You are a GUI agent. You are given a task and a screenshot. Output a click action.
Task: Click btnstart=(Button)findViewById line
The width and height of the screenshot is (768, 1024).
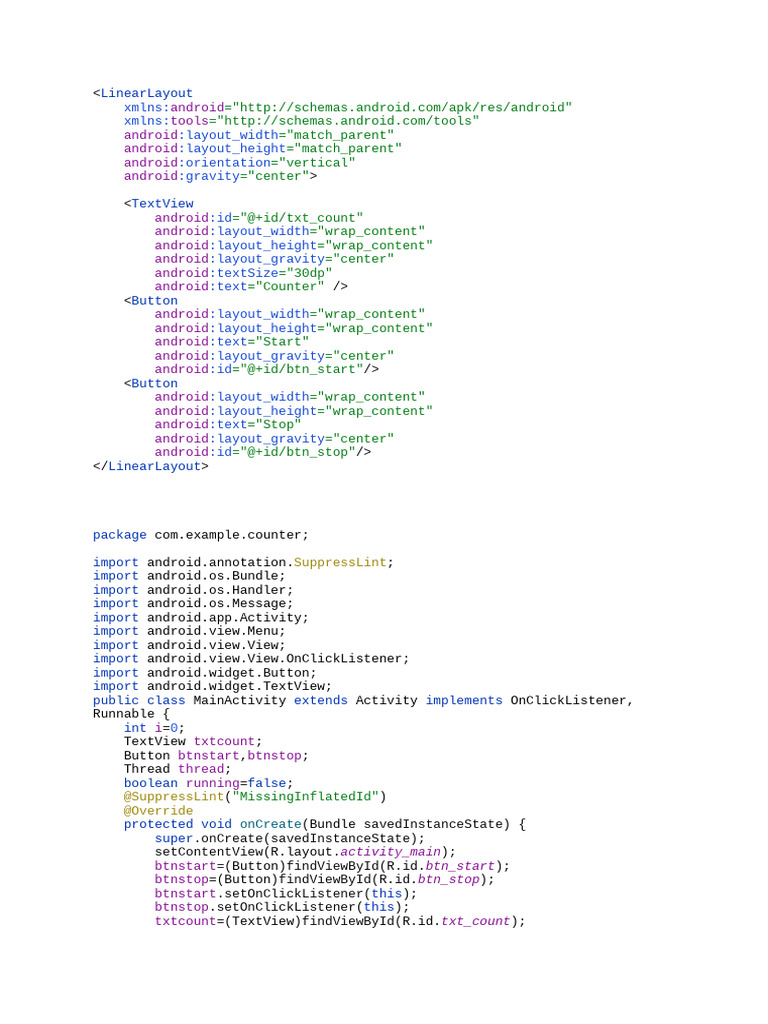coord(332,867)
